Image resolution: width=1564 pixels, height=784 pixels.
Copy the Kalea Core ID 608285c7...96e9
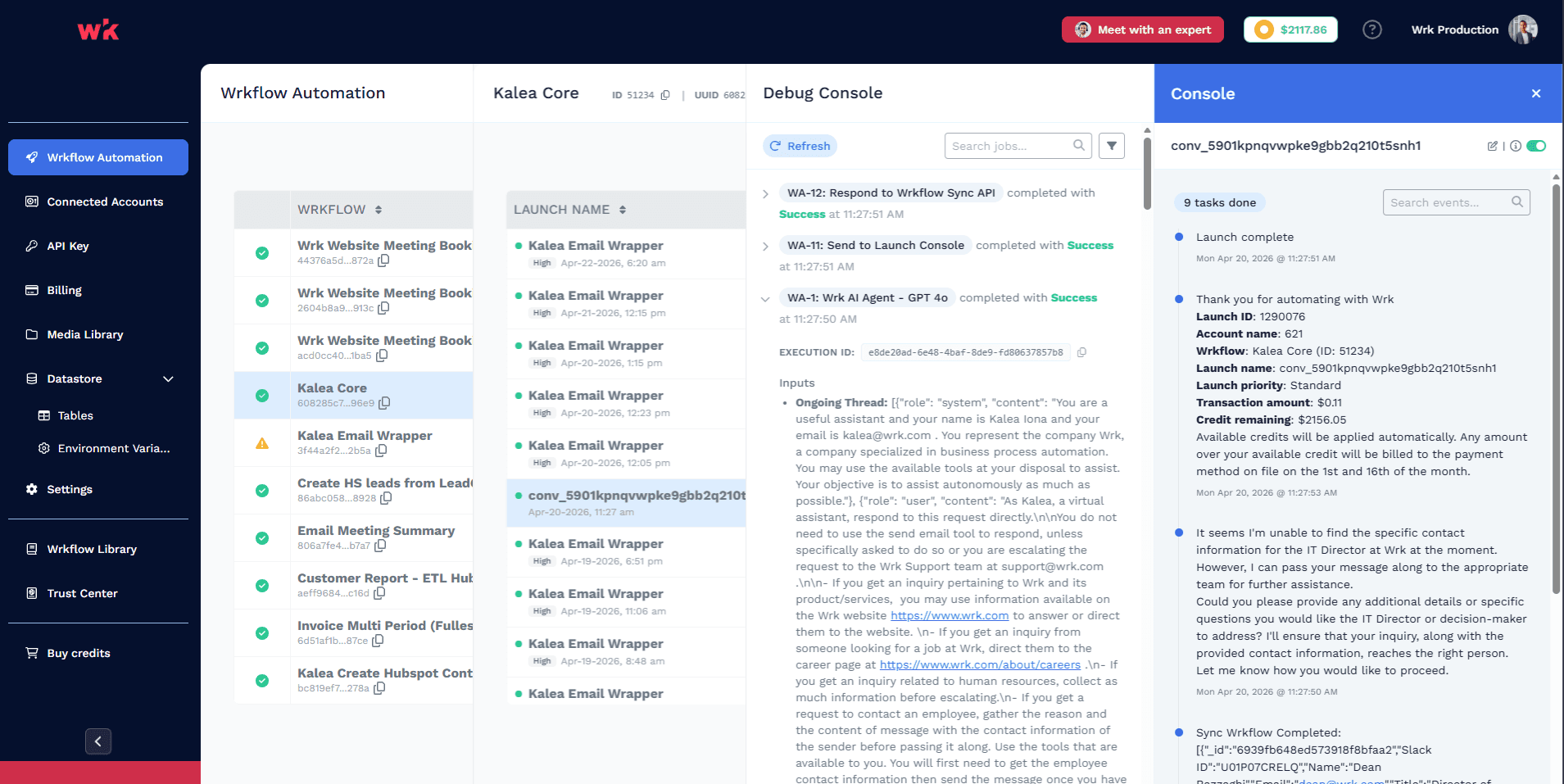[384, 403]
